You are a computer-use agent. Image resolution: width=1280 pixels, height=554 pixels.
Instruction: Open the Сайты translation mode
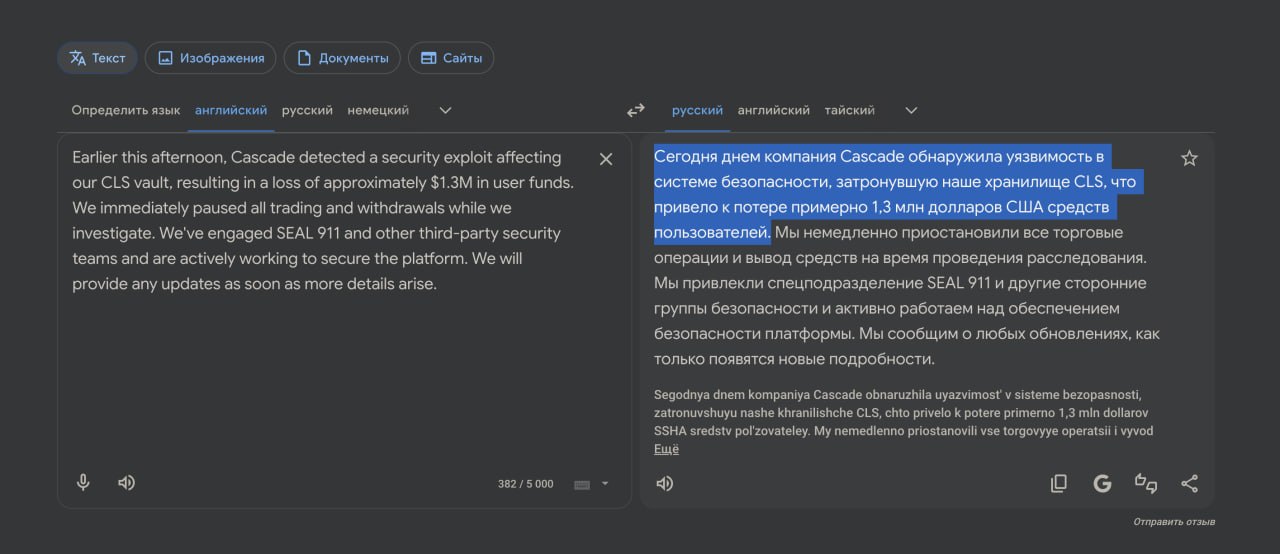click(451, 58)
